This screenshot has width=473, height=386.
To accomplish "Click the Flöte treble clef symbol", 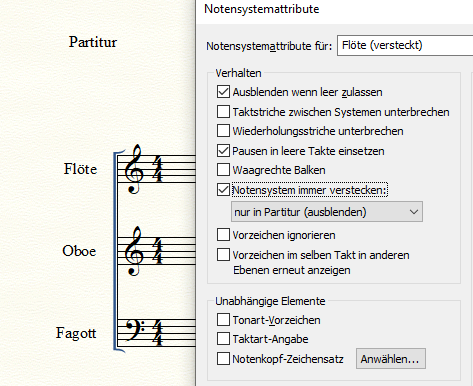I will (134, 169).
